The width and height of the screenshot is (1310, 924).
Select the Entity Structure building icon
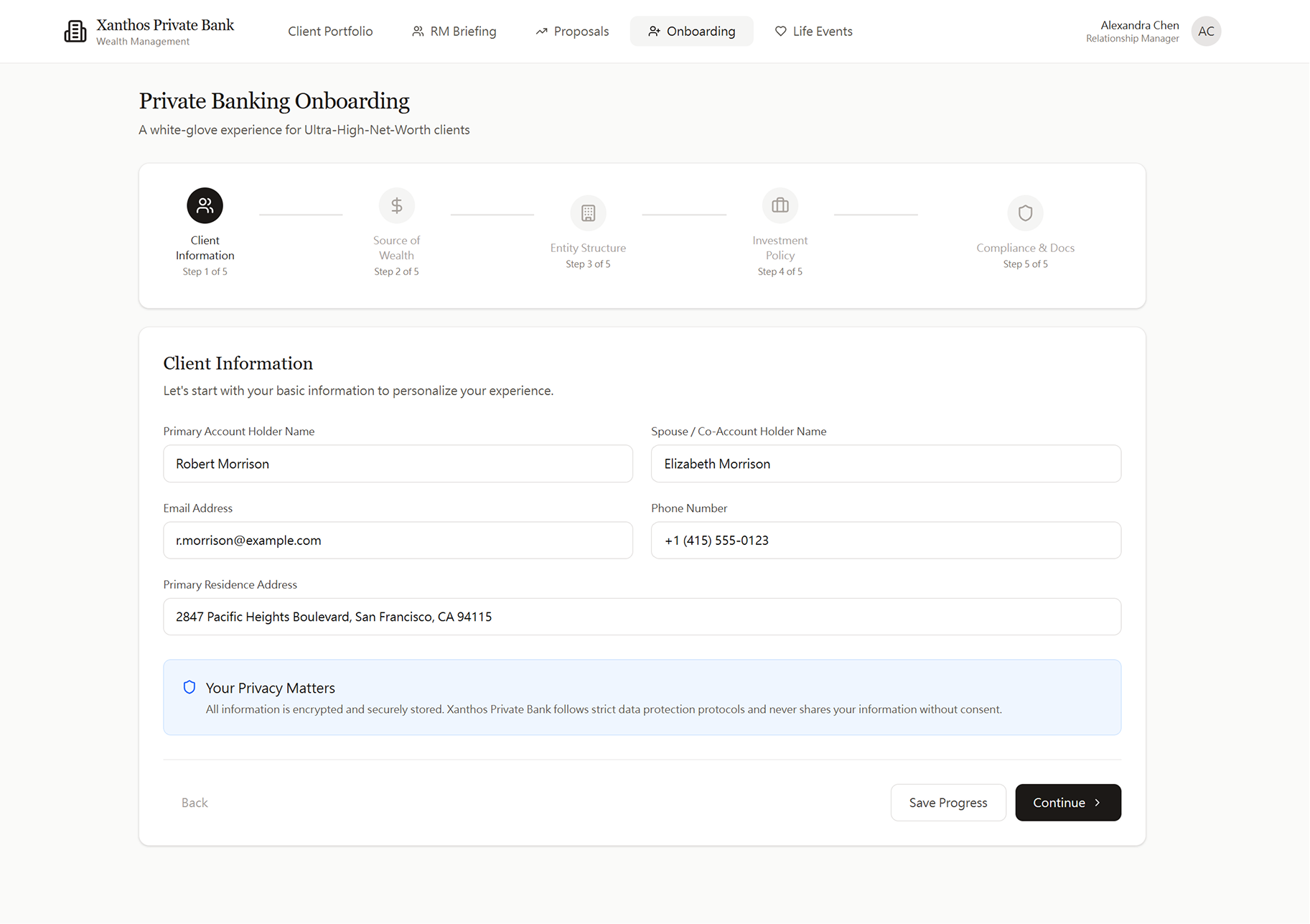(588, 213)
